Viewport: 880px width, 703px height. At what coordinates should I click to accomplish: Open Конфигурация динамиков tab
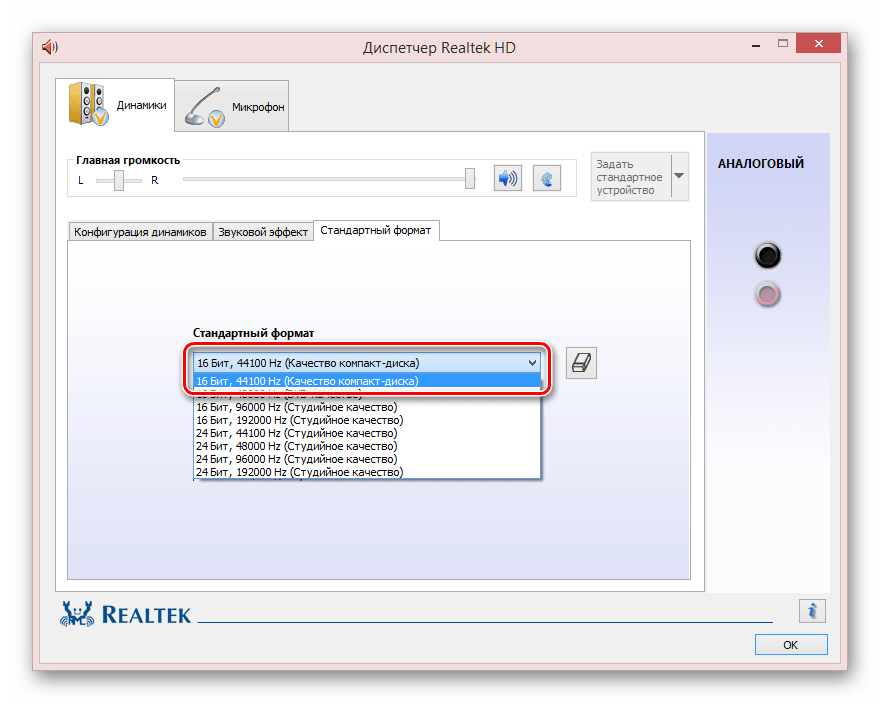click(140, 232)
